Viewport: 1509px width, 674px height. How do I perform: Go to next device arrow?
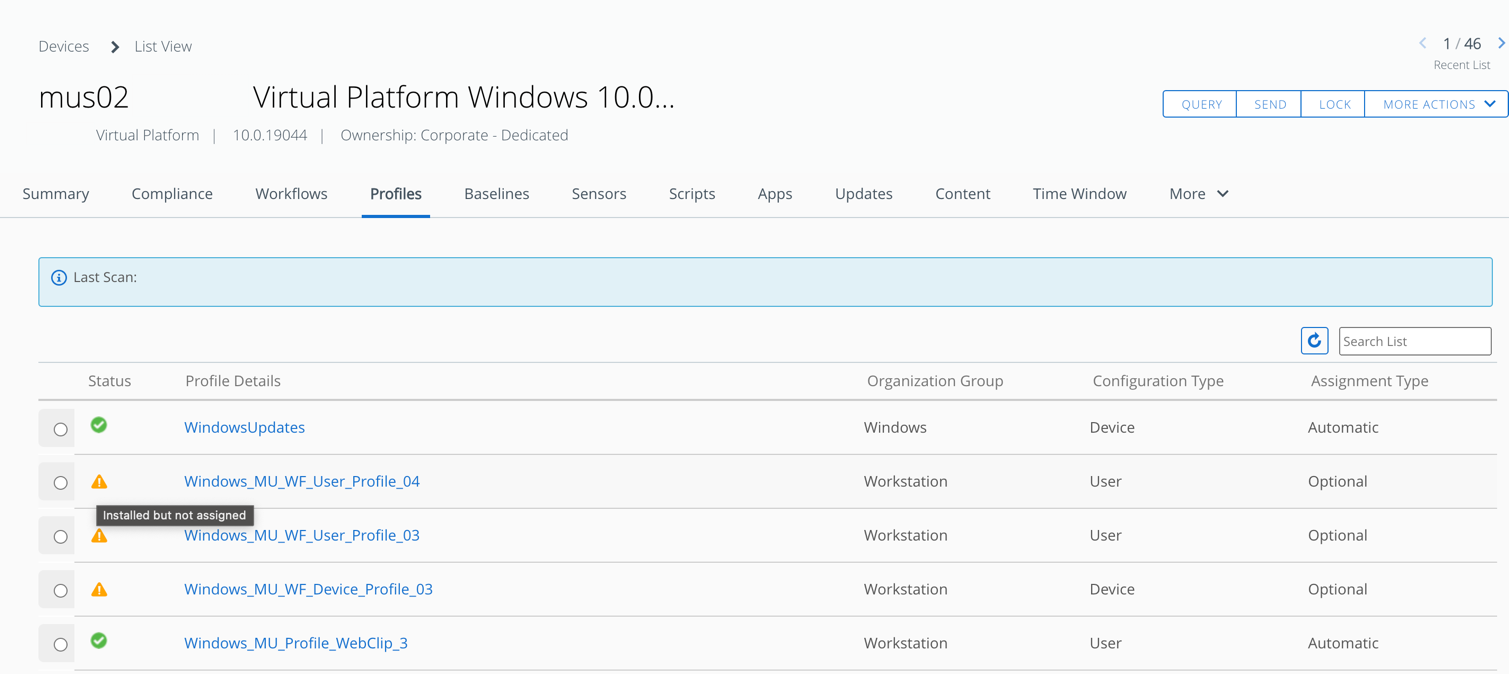tap(1500, 44)
